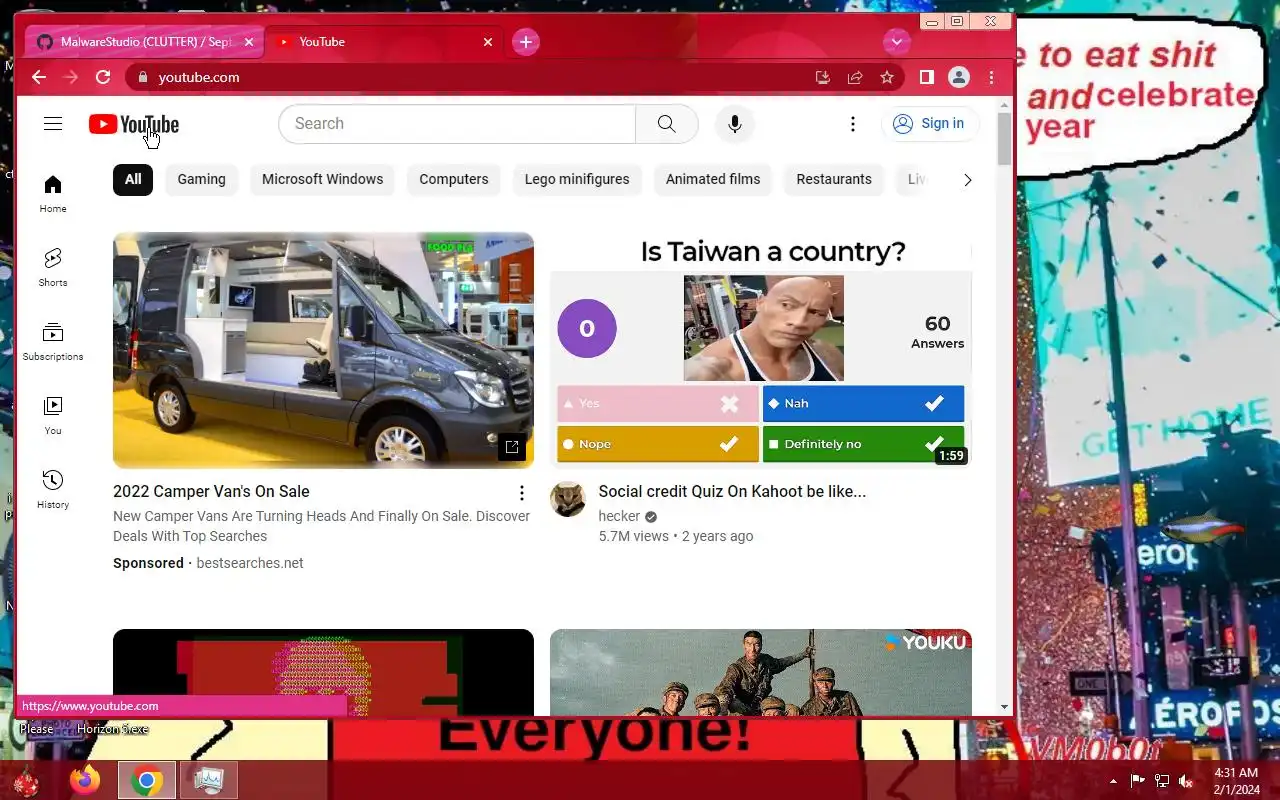
Task: Select the Microsoft Windows filter chip
Action: 322,180
